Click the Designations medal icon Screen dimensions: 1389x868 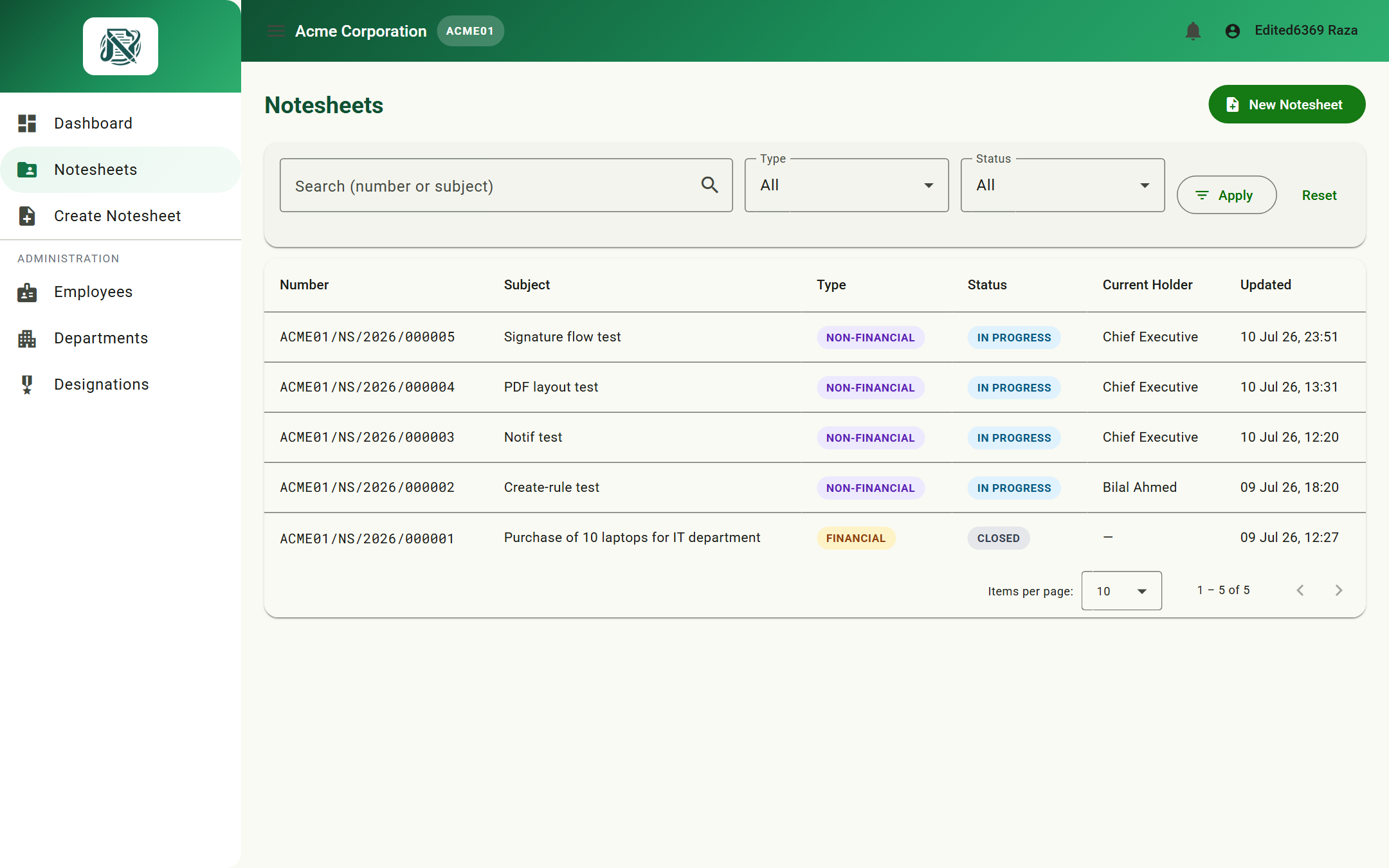pos(27,384)
